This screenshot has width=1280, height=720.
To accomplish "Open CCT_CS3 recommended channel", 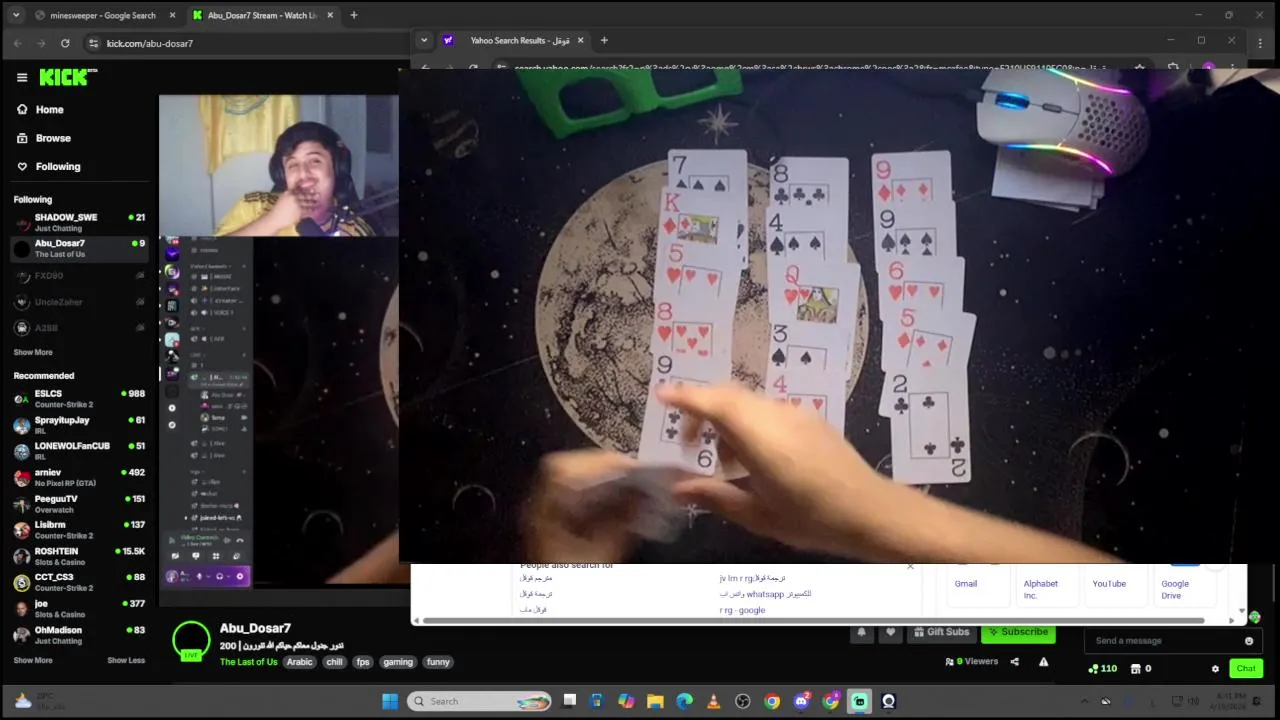I will click(x=79, y=582).
